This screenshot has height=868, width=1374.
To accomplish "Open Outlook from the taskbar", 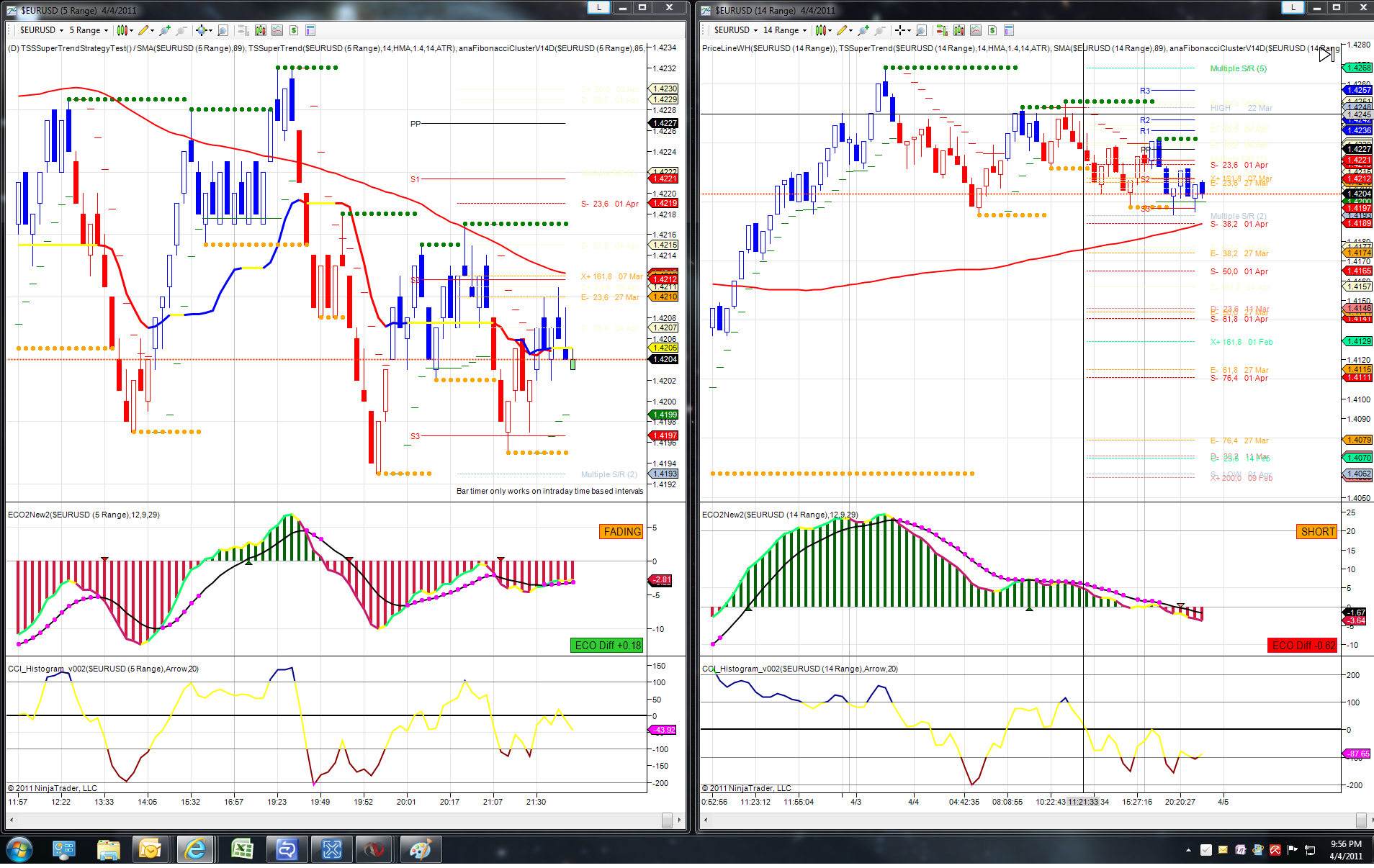I will (151, 851).
